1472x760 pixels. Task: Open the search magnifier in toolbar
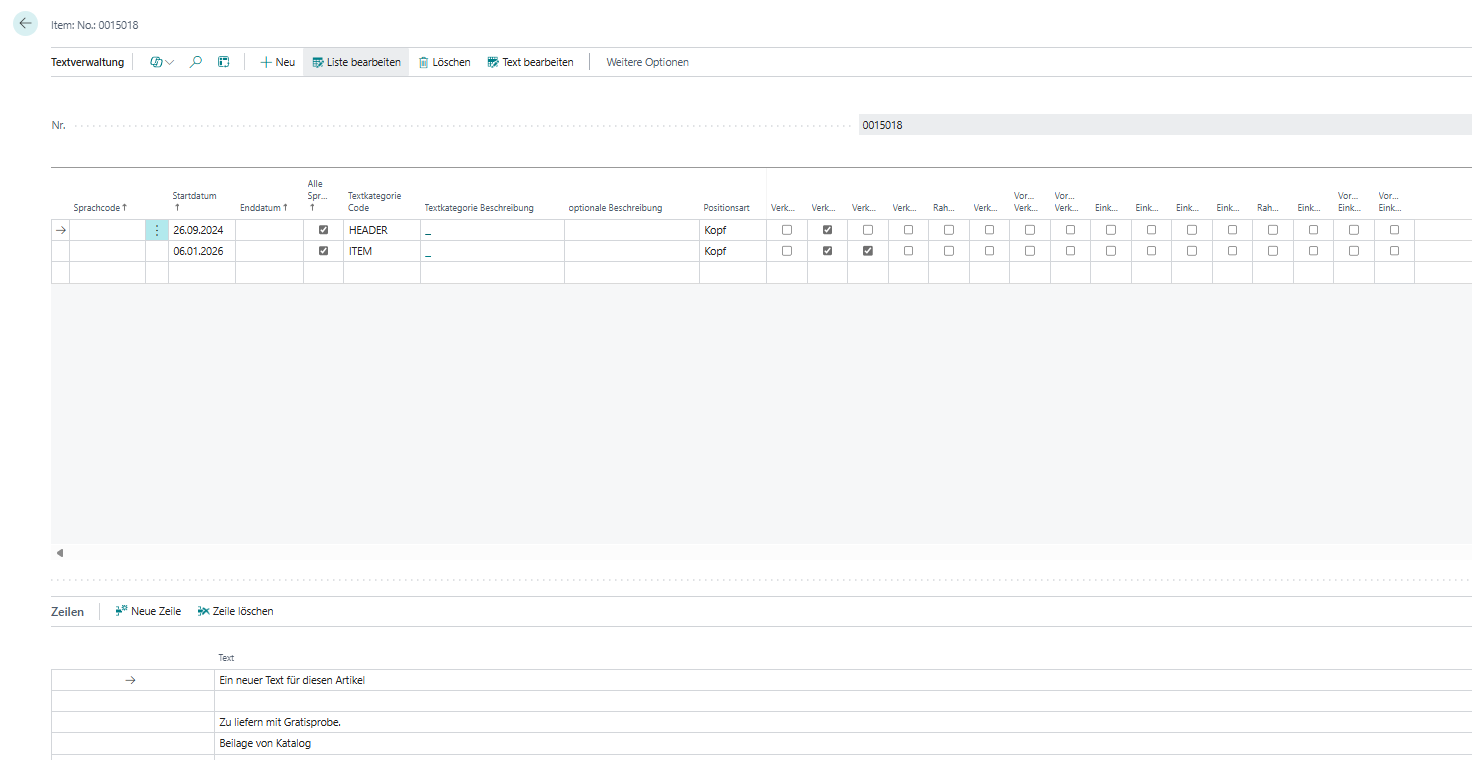coord(196,62)
